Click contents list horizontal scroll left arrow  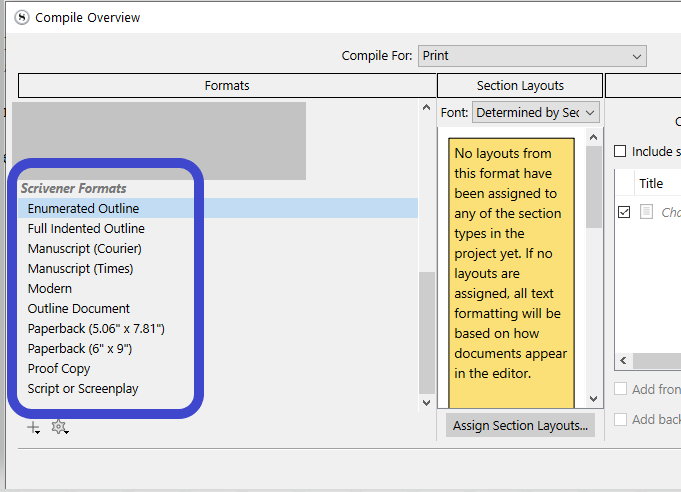tap(624, 360)
